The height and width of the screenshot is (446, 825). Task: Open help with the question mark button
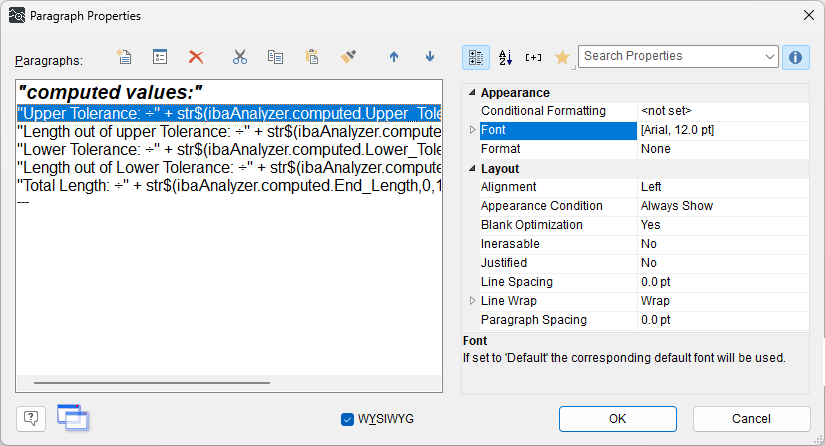point(31,419)
